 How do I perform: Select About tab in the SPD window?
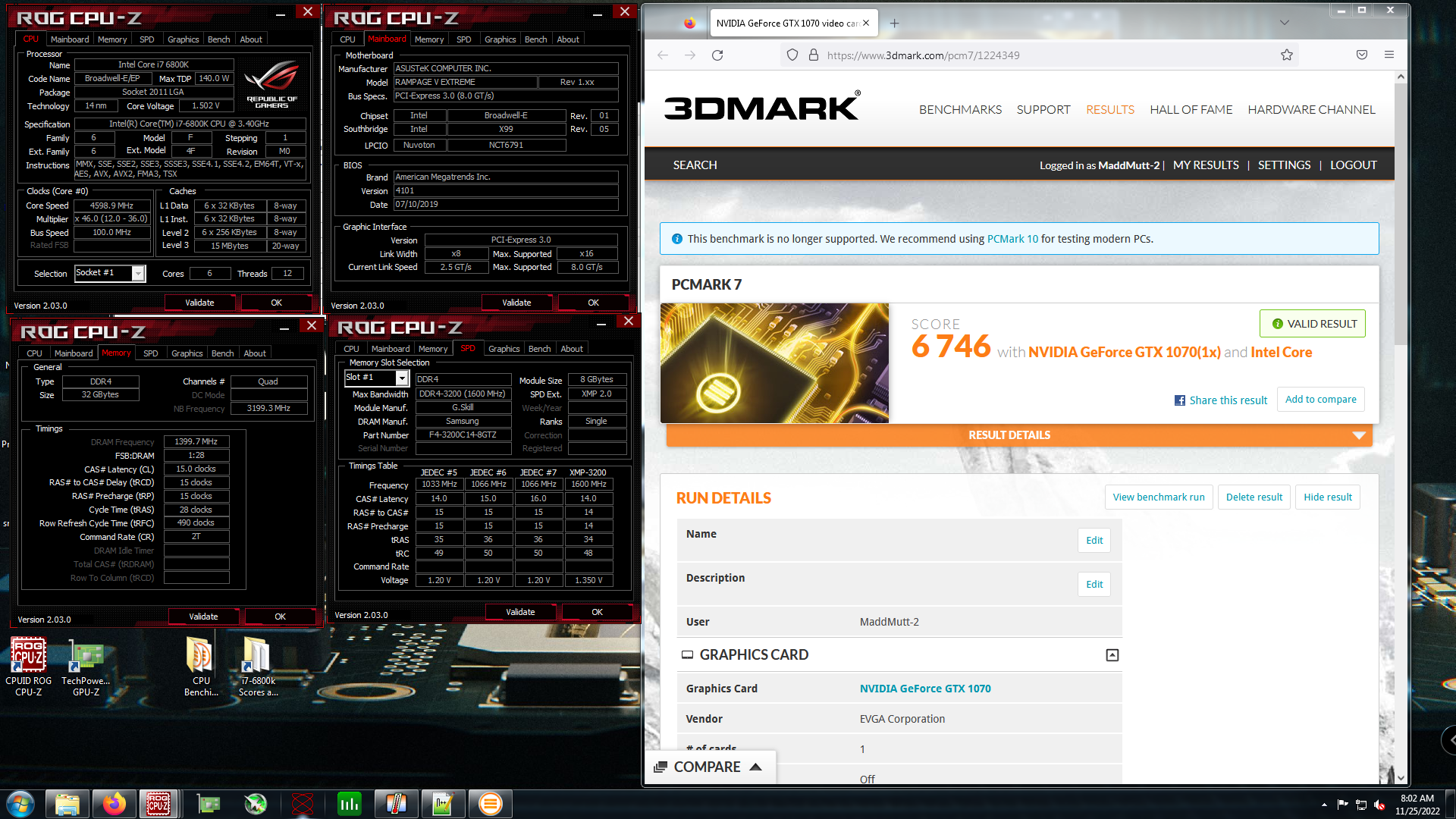(572, 349)
